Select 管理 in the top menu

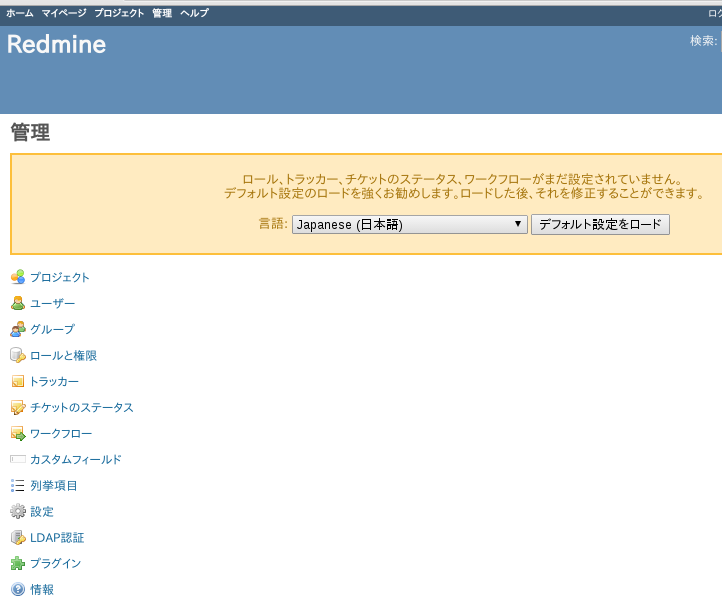click(162, 13)
